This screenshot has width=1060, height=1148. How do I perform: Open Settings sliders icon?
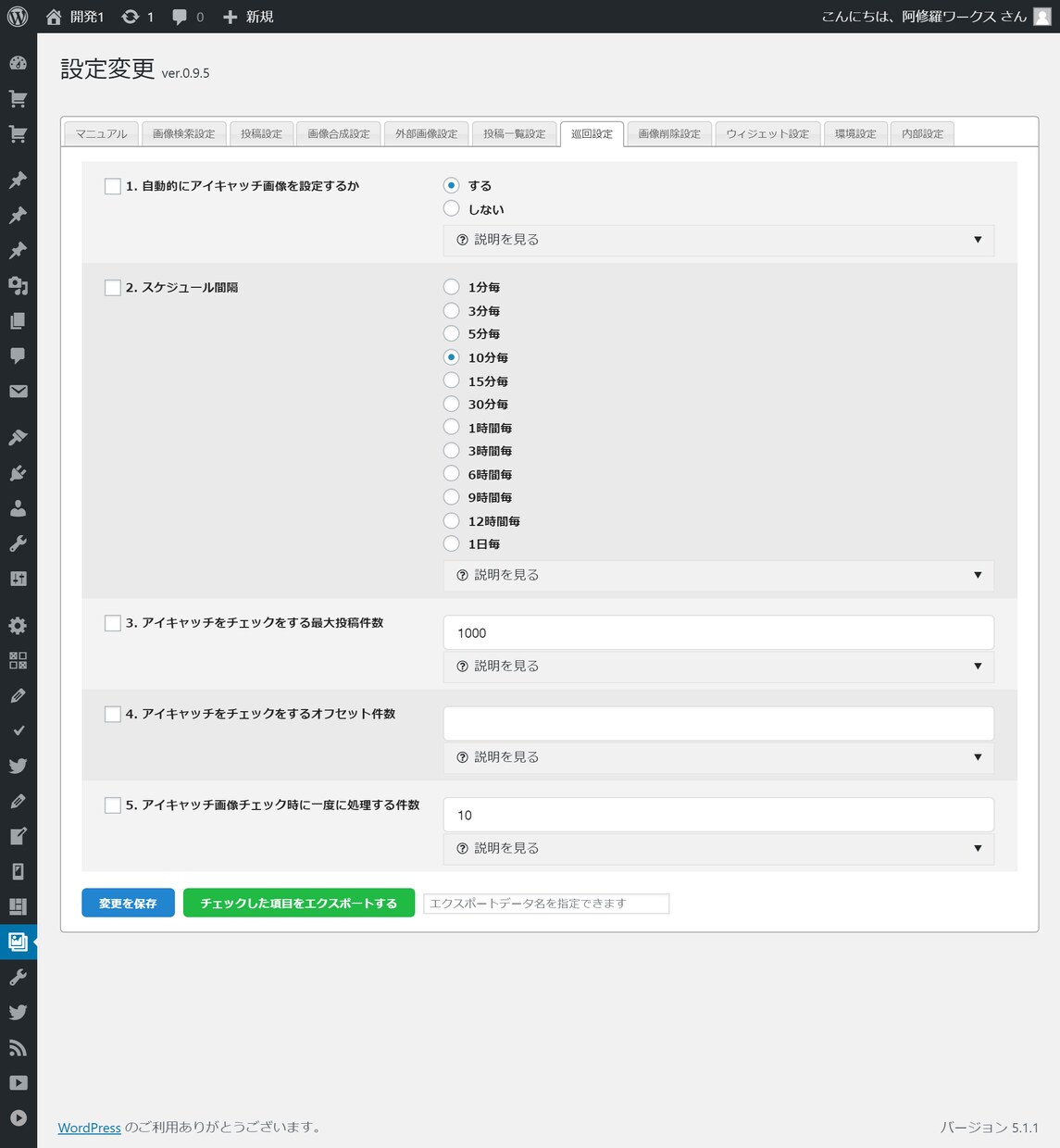pyautogui.click(x=18, y=579)
